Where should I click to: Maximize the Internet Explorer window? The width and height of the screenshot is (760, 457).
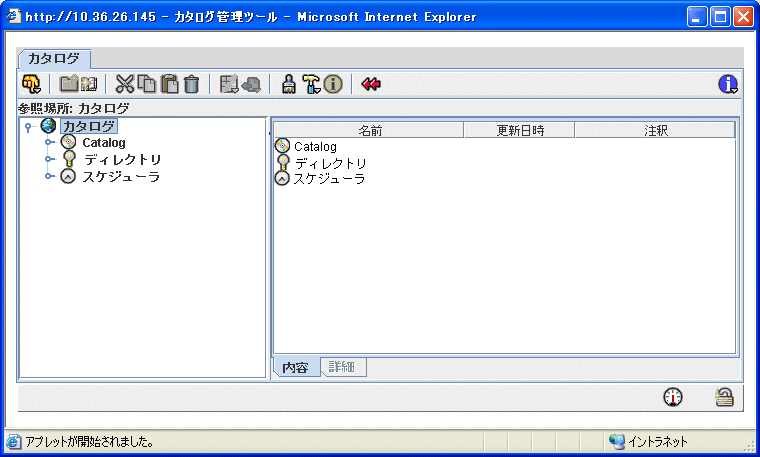[x=720, y=17]
